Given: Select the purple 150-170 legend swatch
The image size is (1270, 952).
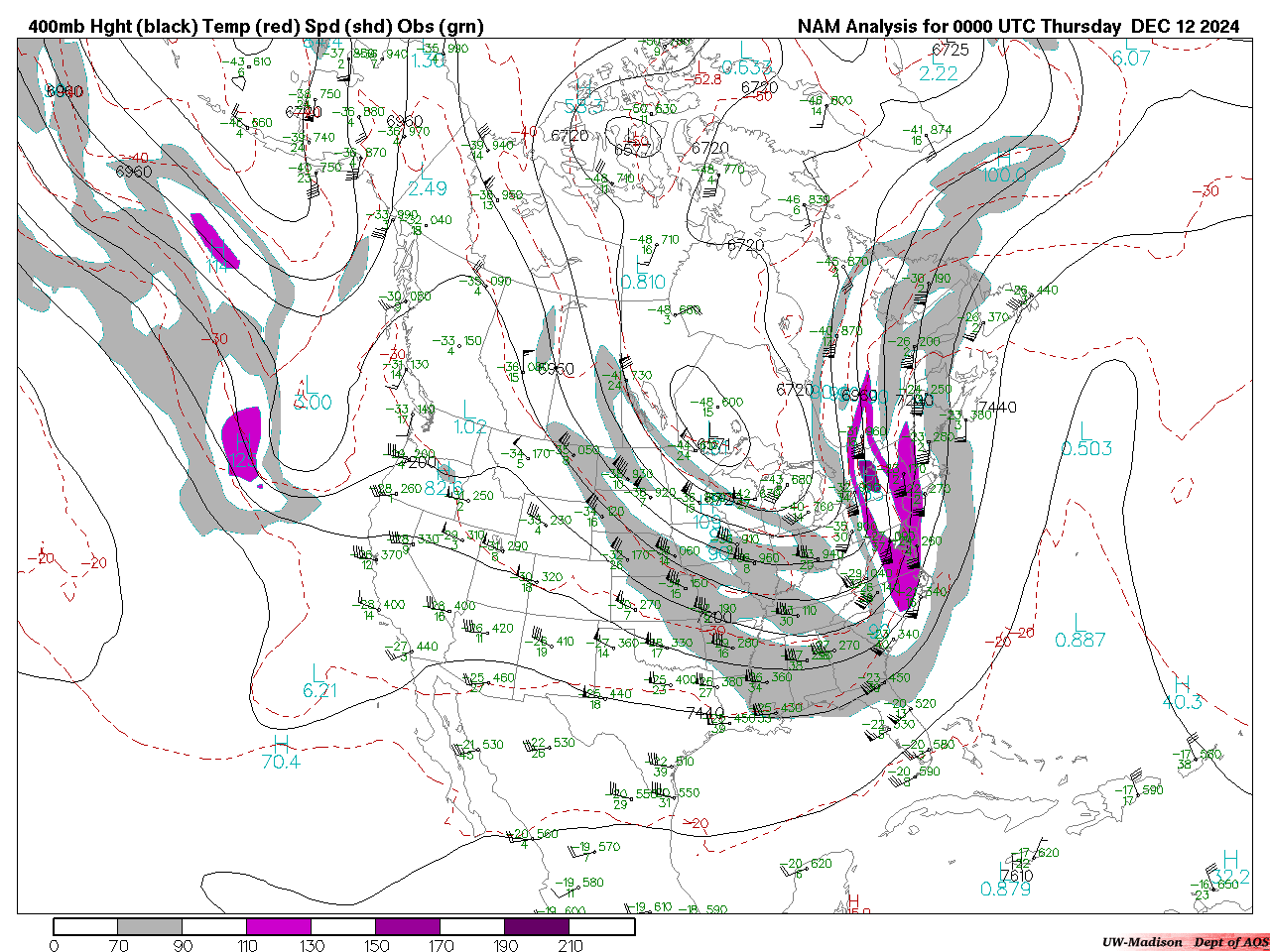Looking at the screenshot, I should pyautogui.click(x=408, y=926).
